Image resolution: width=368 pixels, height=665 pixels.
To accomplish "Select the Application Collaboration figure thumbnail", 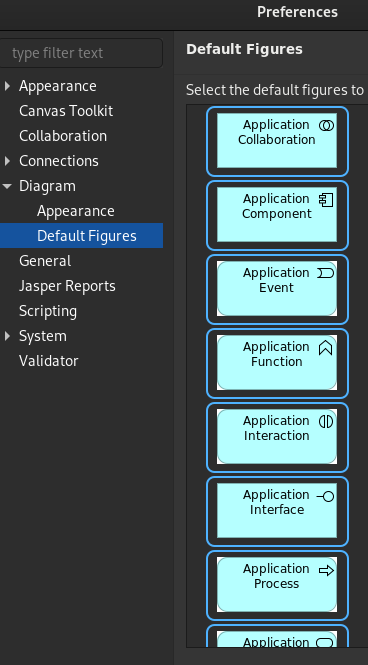I will (277, 140).
